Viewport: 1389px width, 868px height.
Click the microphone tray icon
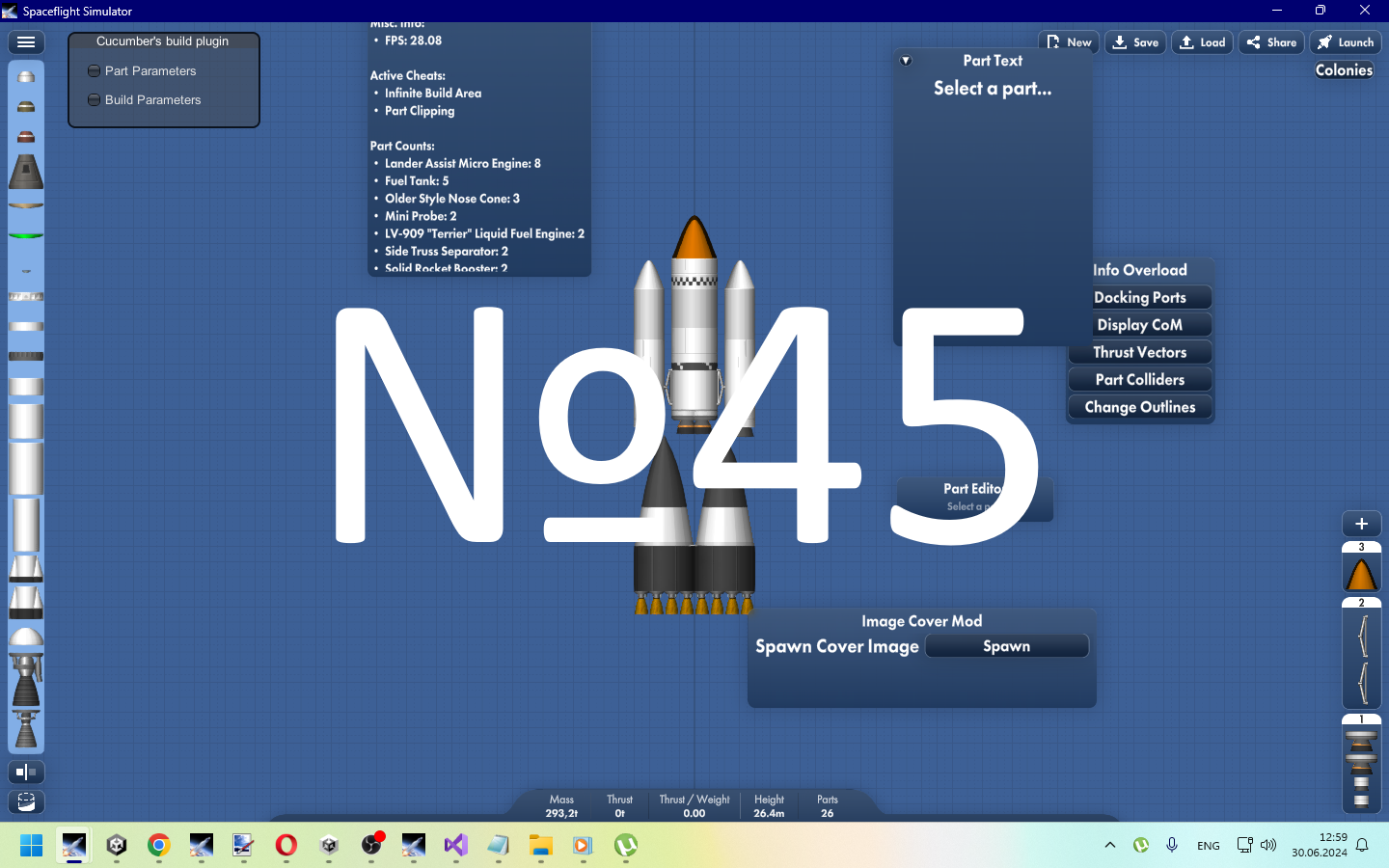1172,845
